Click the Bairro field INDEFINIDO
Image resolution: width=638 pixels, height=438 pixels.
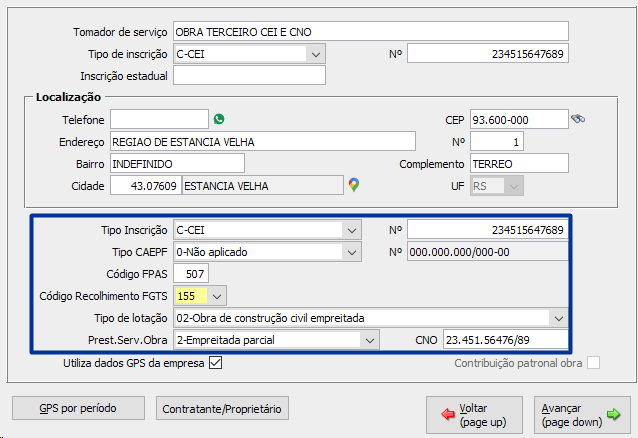click(177, 163)
